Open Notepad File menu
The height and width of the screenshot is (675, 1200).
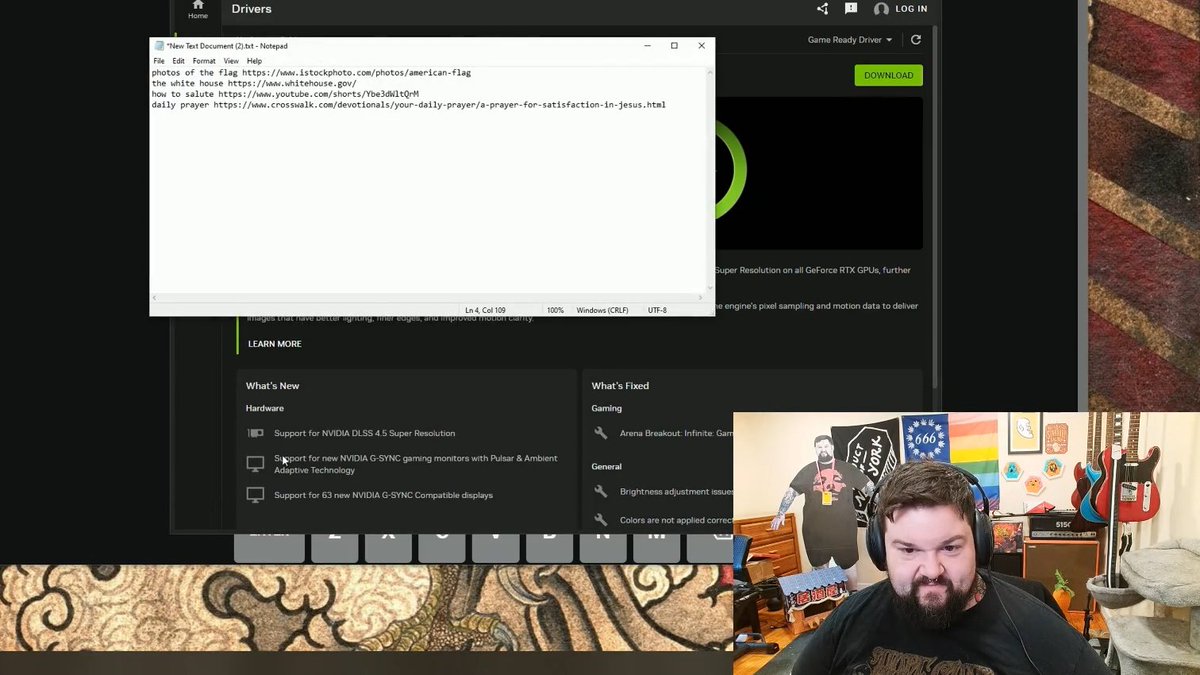point(159,61)
